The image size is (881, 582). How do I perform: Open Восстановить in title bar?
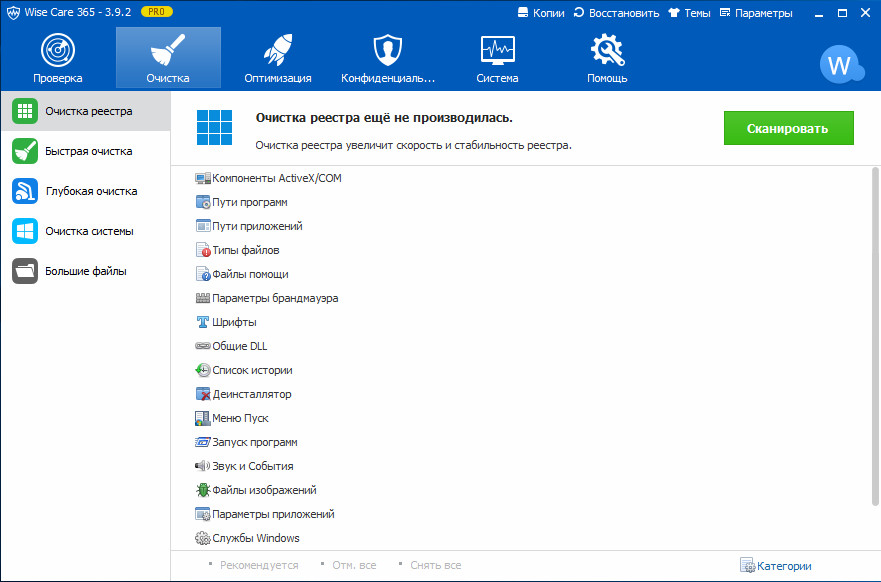[616, 13]
